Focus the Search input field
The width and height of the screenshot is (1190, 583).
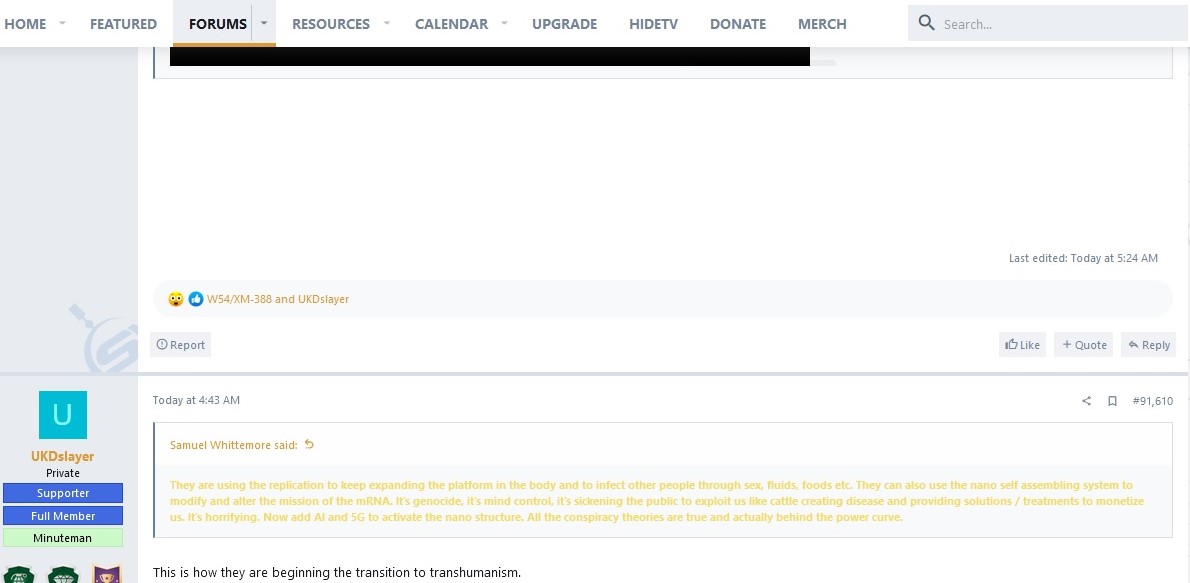coord(1050,24)
